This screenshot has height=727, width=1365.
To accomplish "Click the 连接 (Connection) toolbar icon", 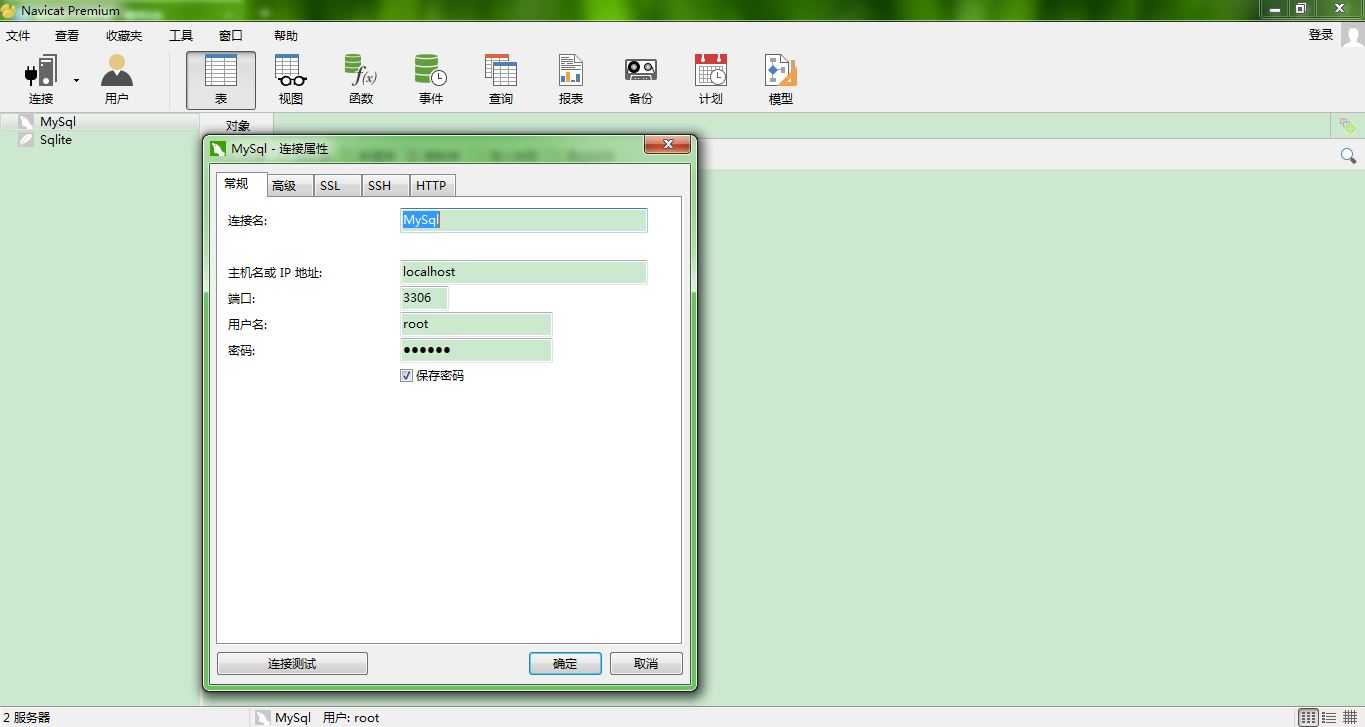I will click(x=41, y=80).
